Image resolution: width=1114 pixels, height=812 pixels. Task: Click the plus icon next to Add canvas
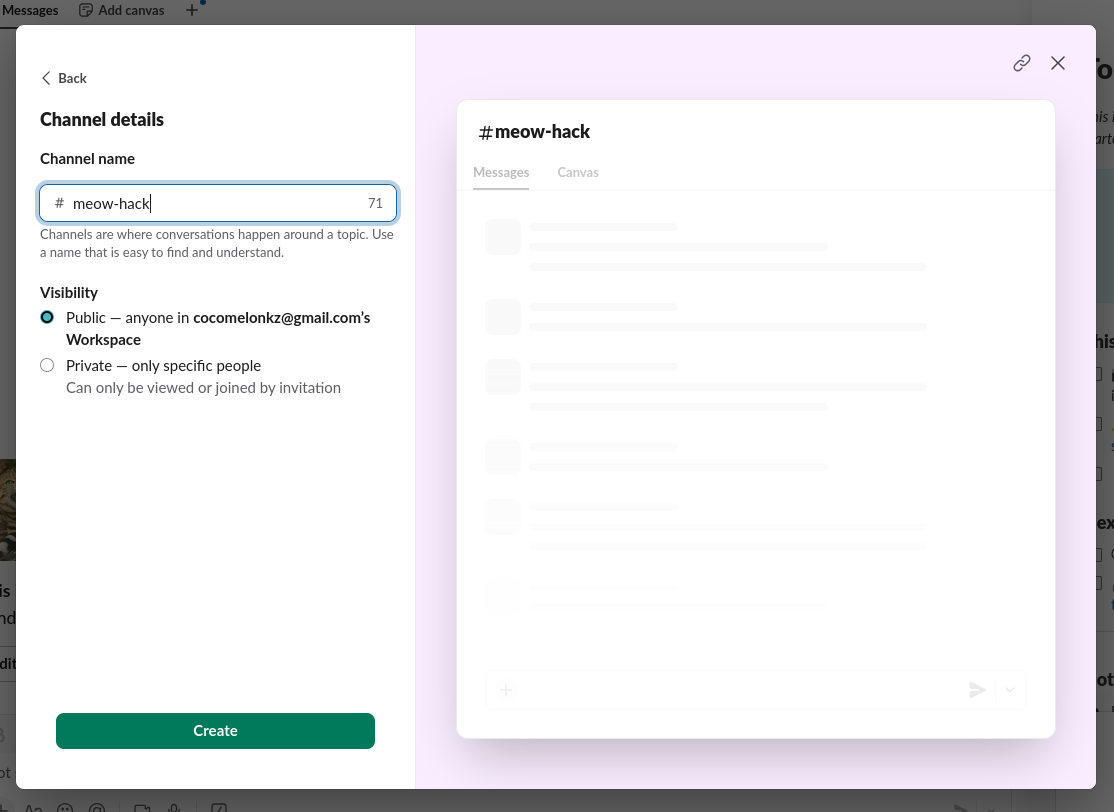[x=192, y=10]
